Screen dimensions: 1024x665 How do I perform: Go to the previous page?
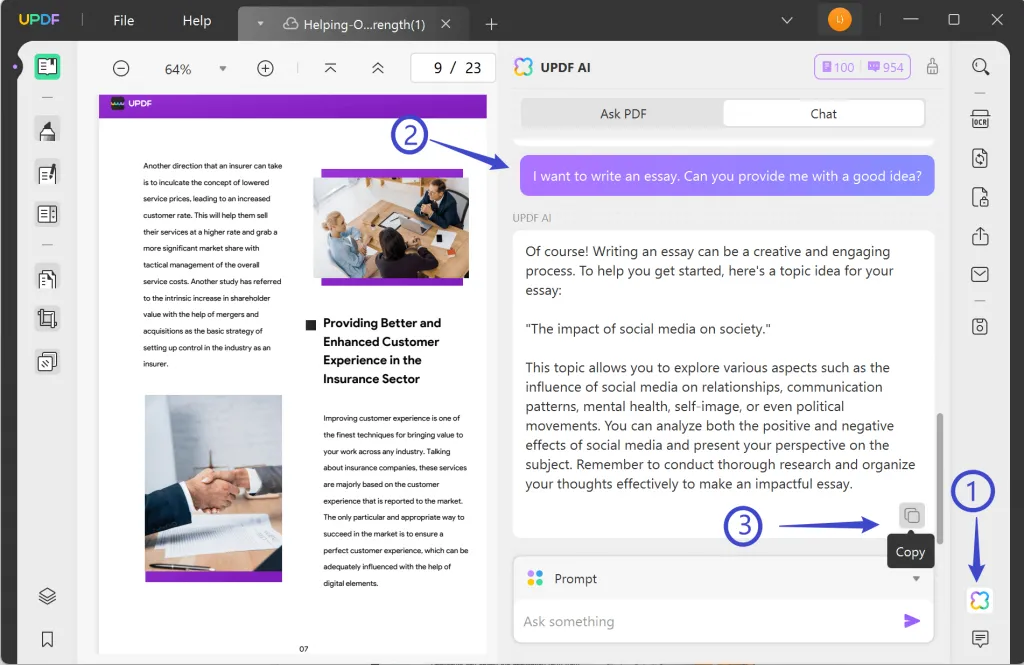pos(377,68)
